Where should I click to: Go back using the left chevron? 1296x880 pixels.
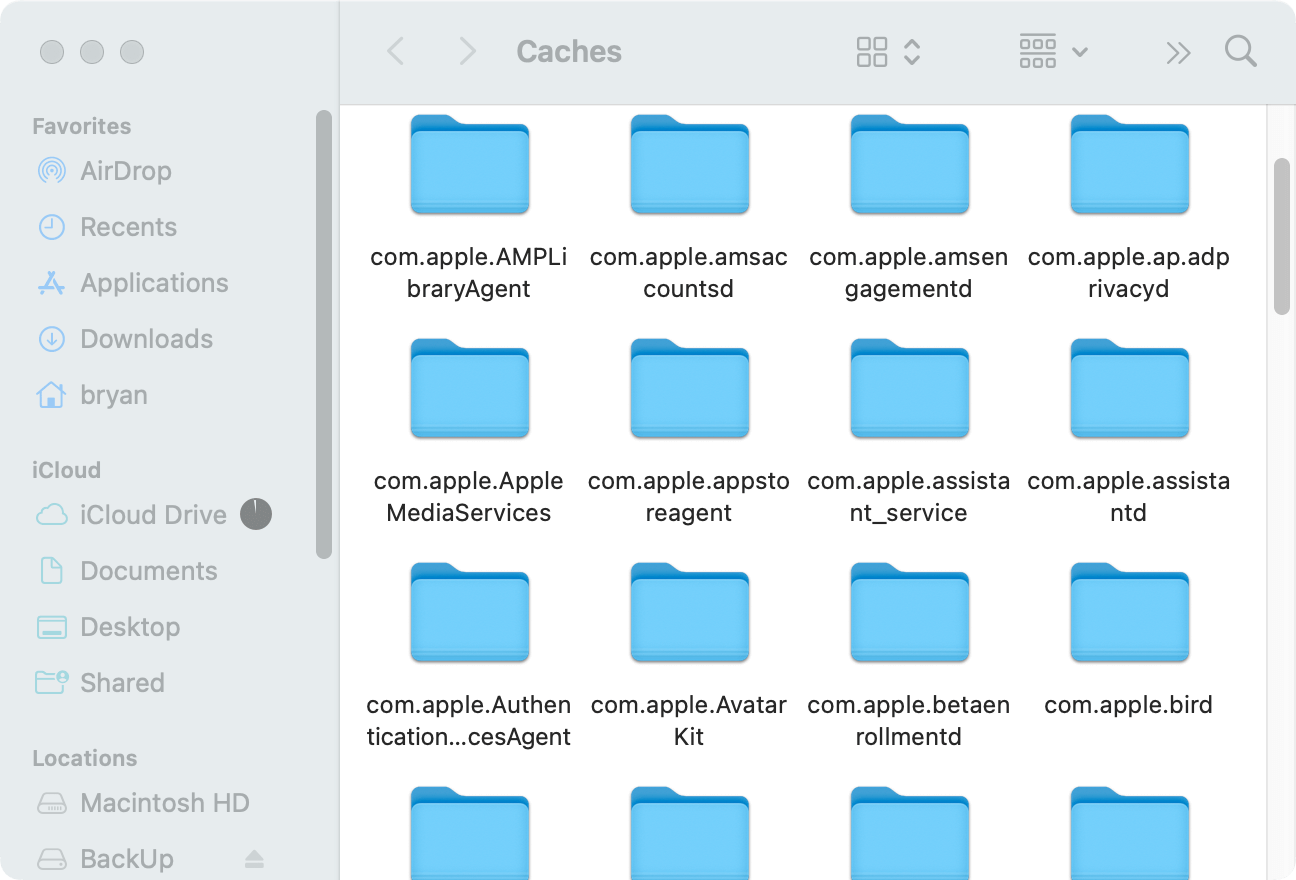396,52
